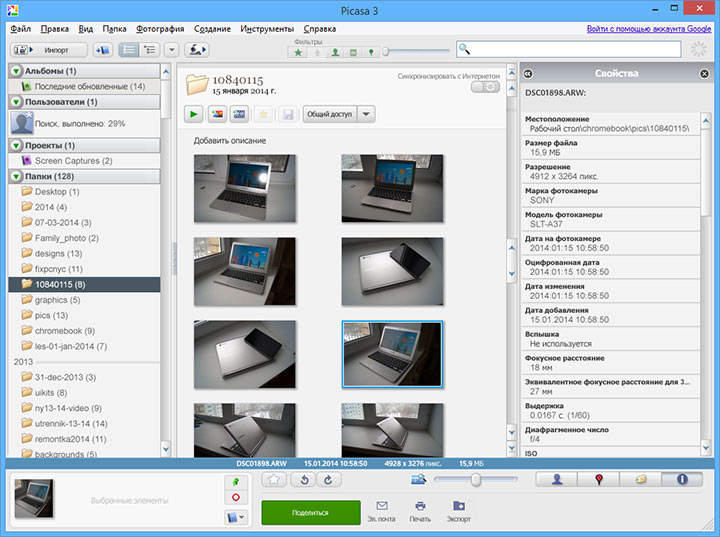Close the Свойства properties panel
The width and height of the screenshot is (720, 537).
pos(704,73)
